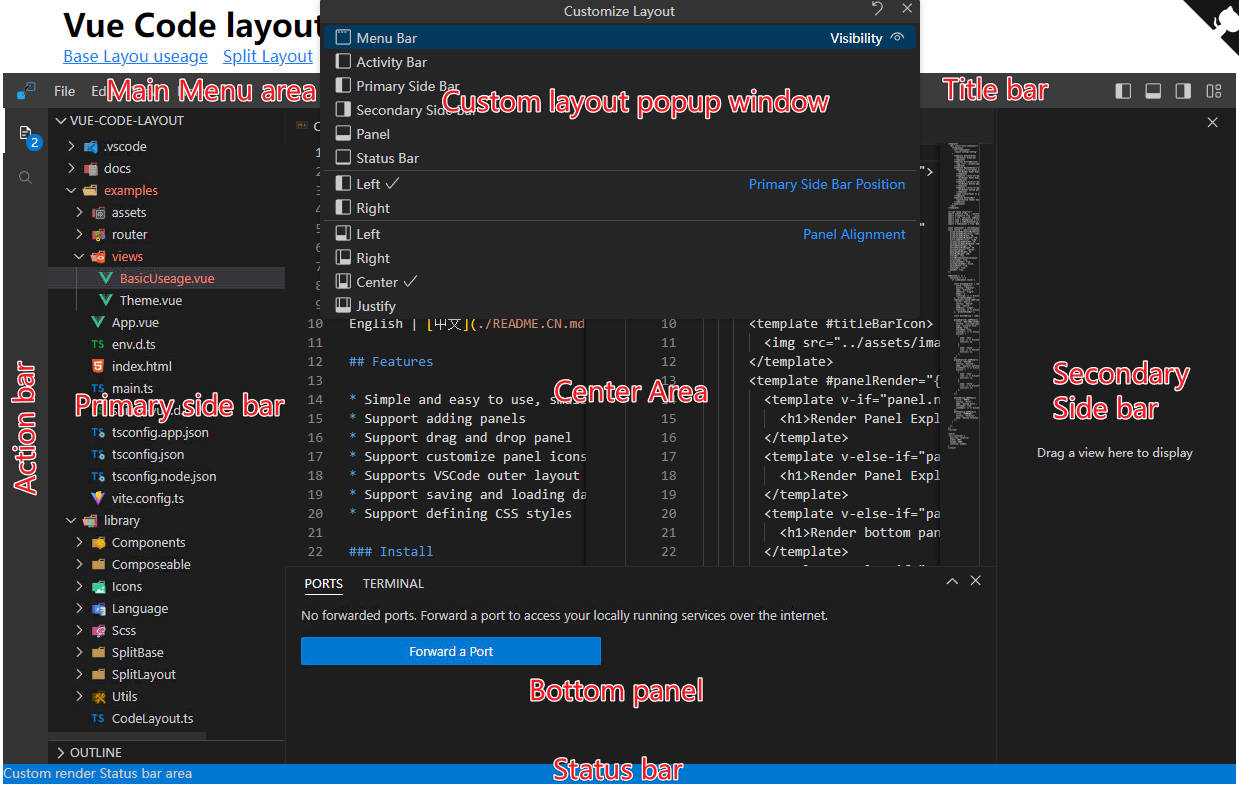Expand the SplitBase folder
The width and height of the screenshot is (1239, 785).
tap(167, 652)
